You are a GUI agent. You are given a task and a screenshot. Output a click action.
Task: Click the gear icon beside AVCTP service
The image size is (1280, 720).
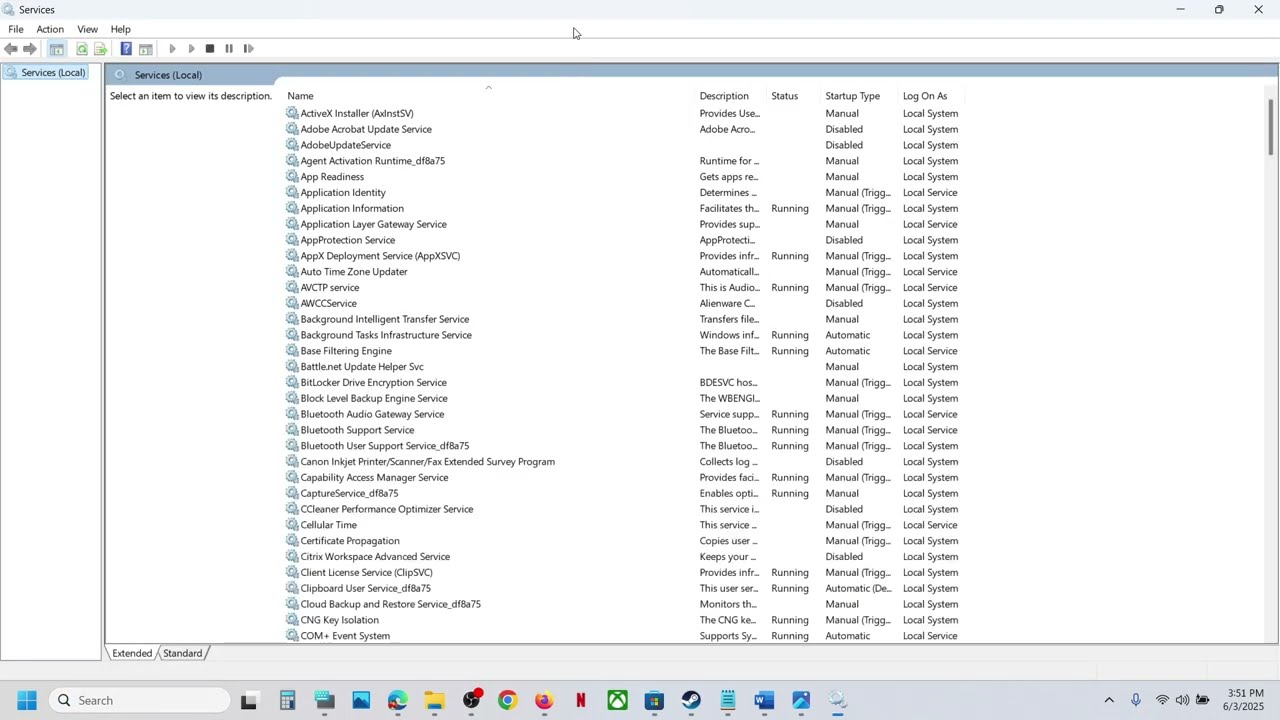tap(292, 287)
